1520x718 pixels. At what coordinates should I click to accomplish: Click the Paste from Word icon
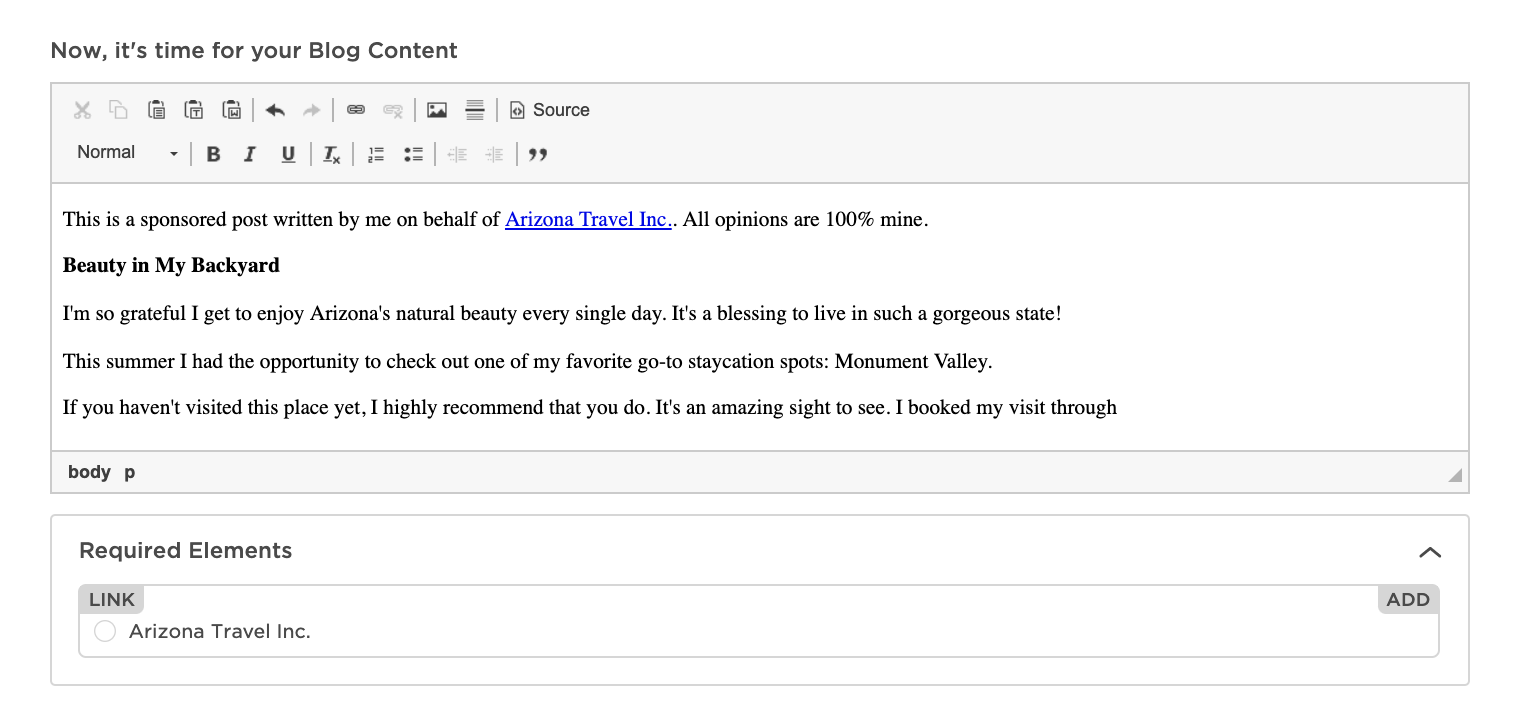(x=232, y=110)
